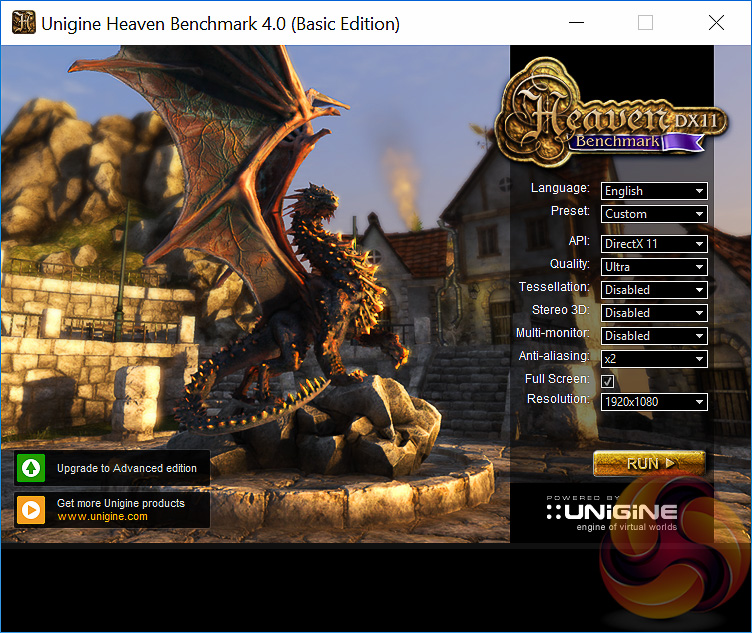Open the Language dropdown showing English

[654, 191]
